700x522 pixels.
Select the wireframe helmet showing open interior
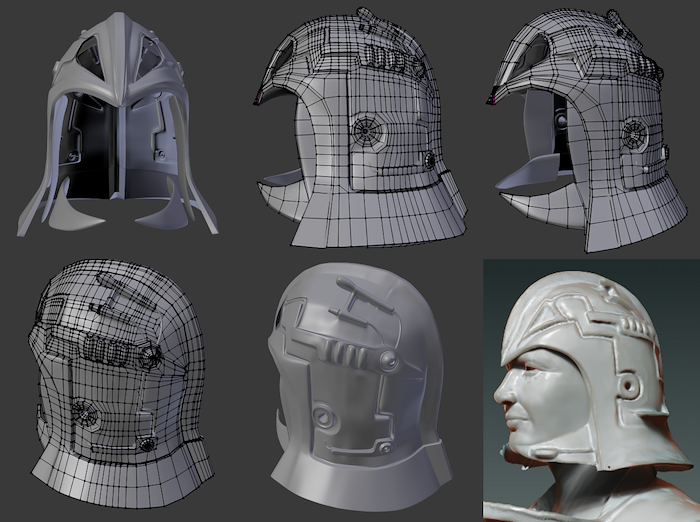587,131
